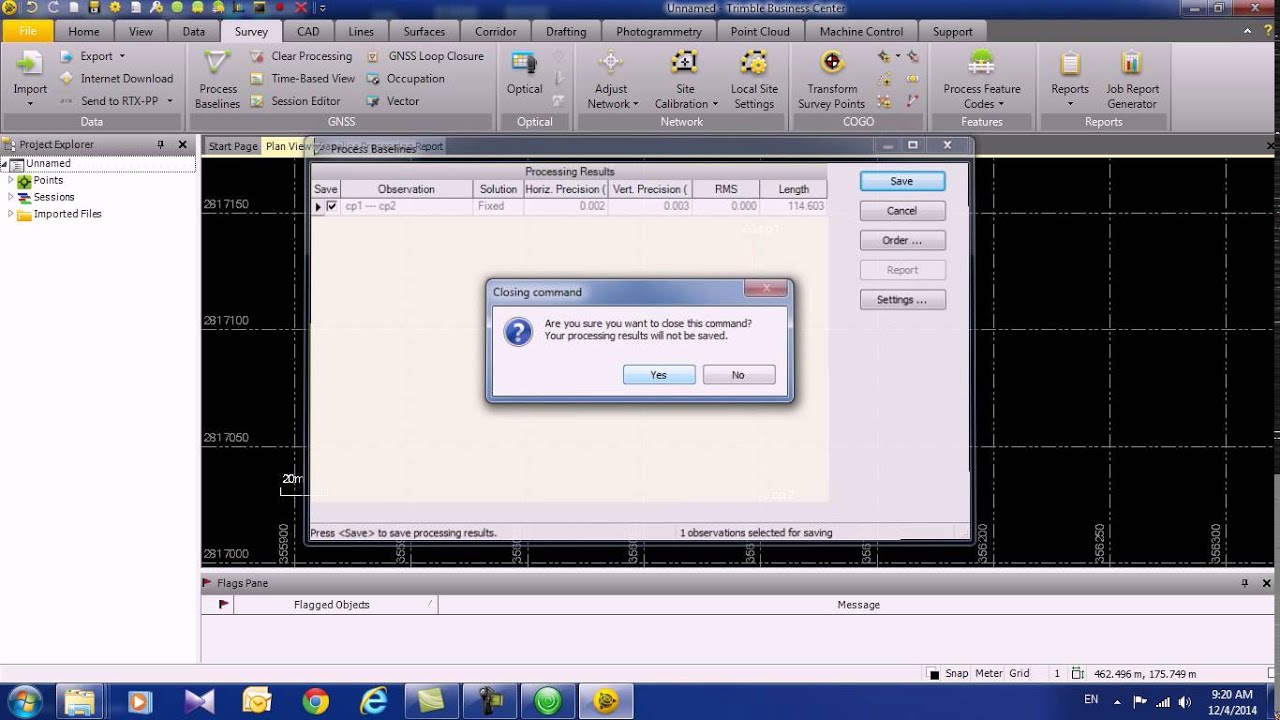Image resolution: width=1280 pixels, height=720 pixels.
Task: Click the Save disk icon in quick access toolbar
Action: coord(94,7)
